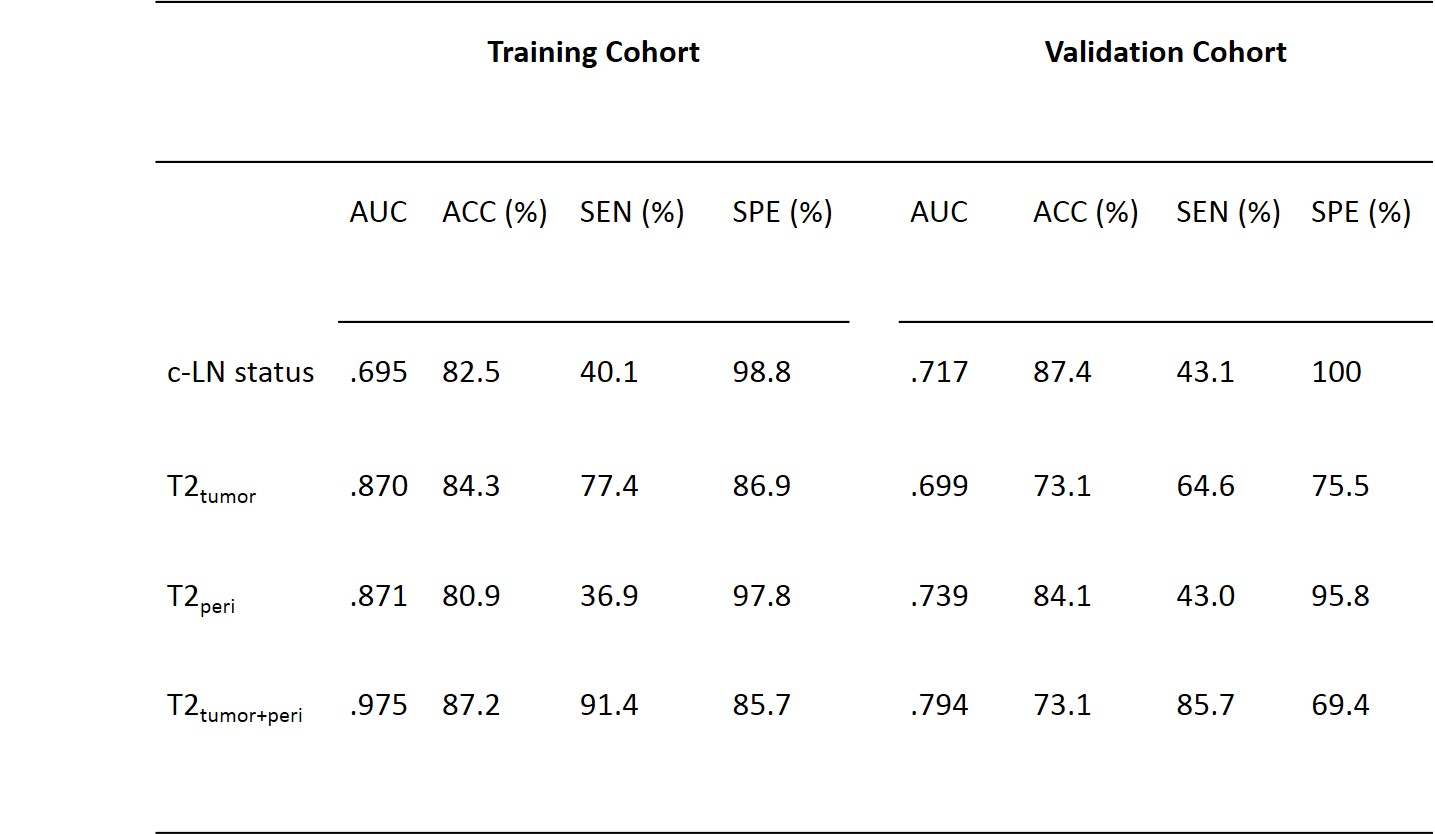Click the Validation Cohort heading
The height and width of the screenshot is (834, 1435).
coord(1165,52)
